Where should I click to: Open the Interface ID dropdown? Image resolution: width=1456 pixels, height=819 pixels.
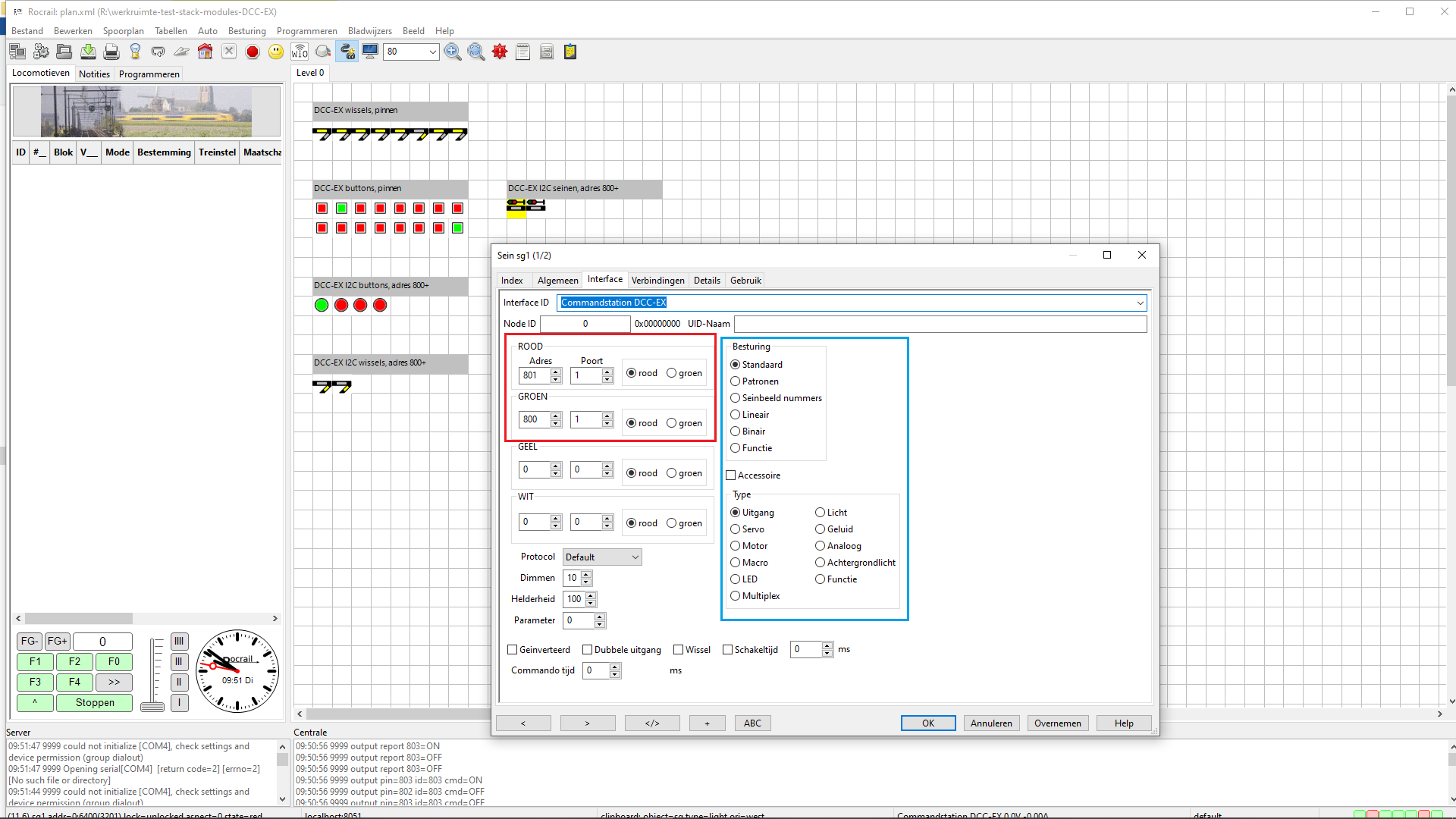tap(1140, 303)
